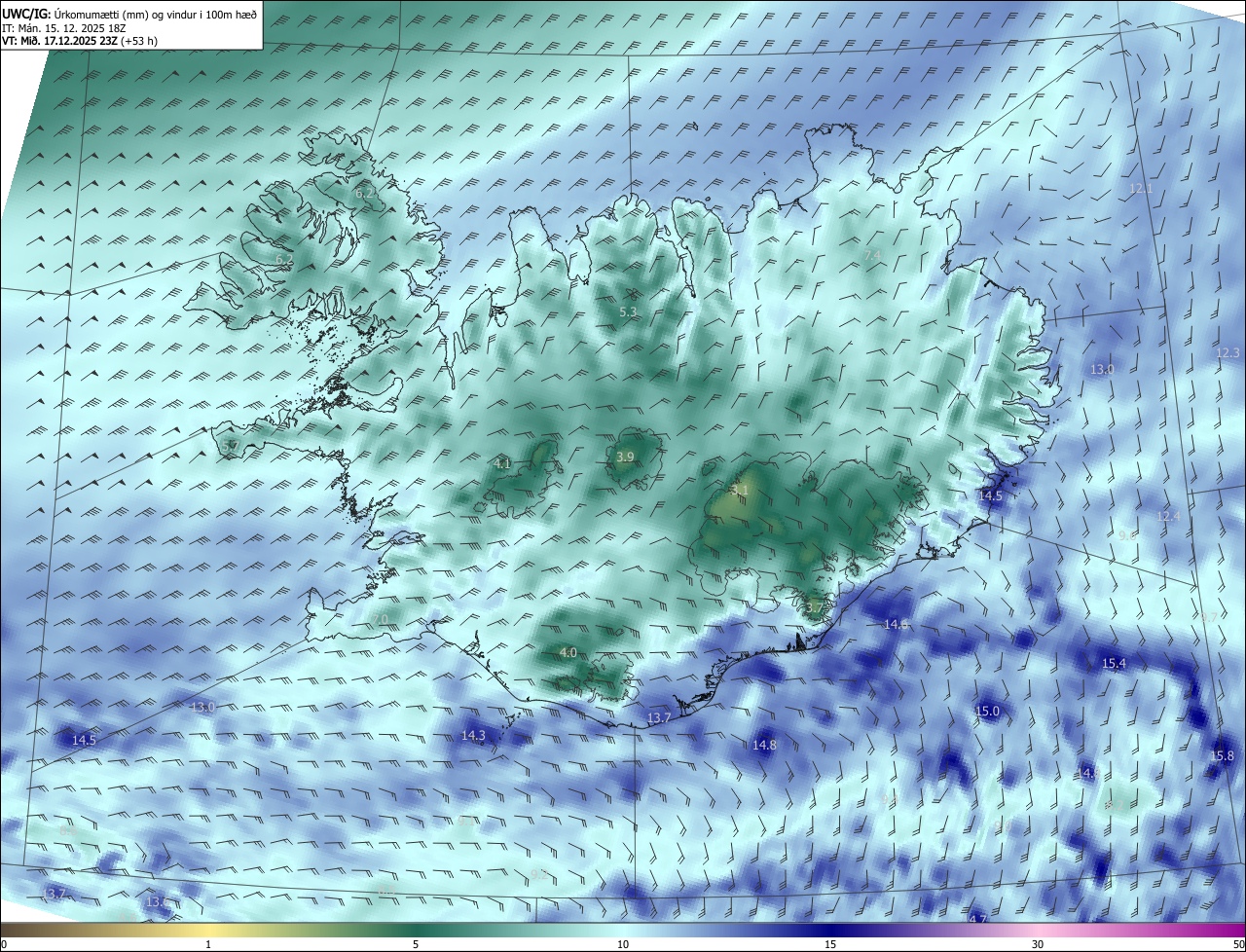Image resolution: width=1246 pixels, height=952 pixels.
Task: Click the 14.6 value label
Action: 896,624
